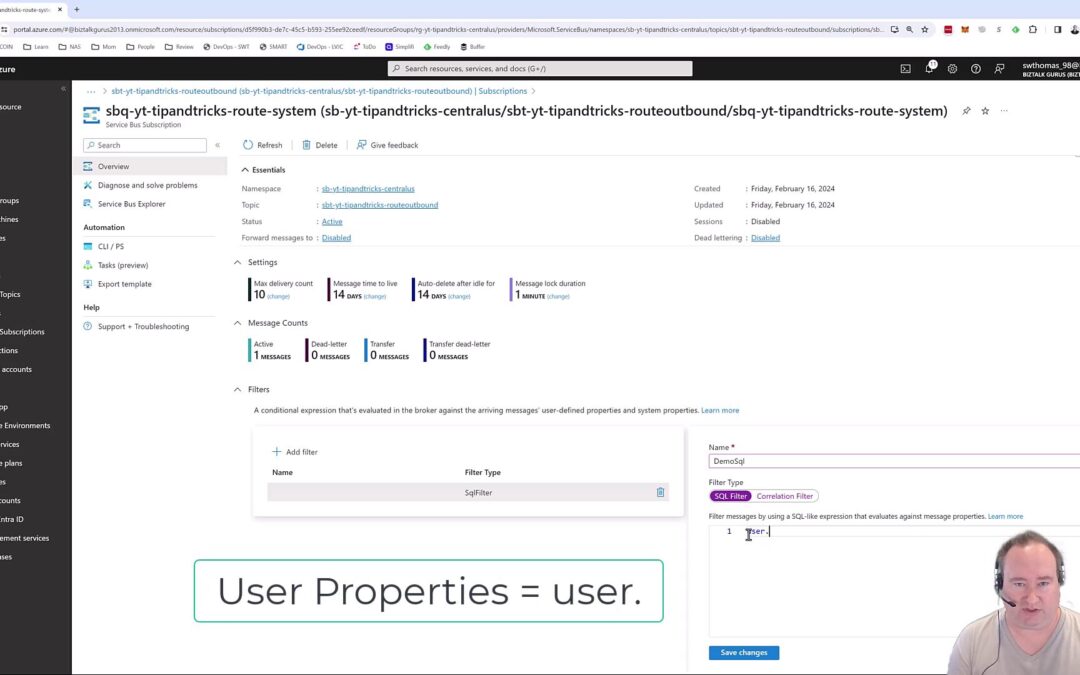
Task: Change the Auto-delete after idle setting
Action: click(459, 297)
